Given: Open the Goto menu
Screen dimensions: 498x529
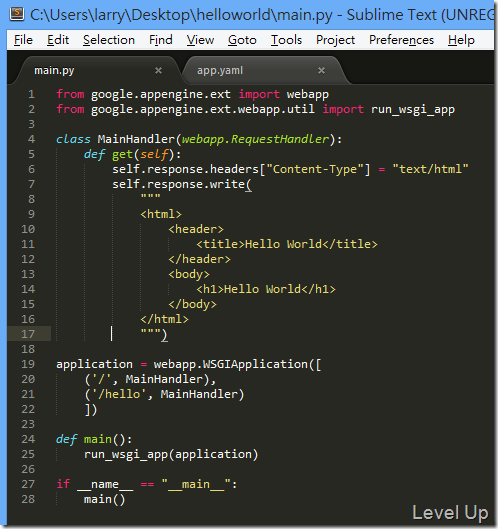Looking at the screenshot, I should [242, 40].
